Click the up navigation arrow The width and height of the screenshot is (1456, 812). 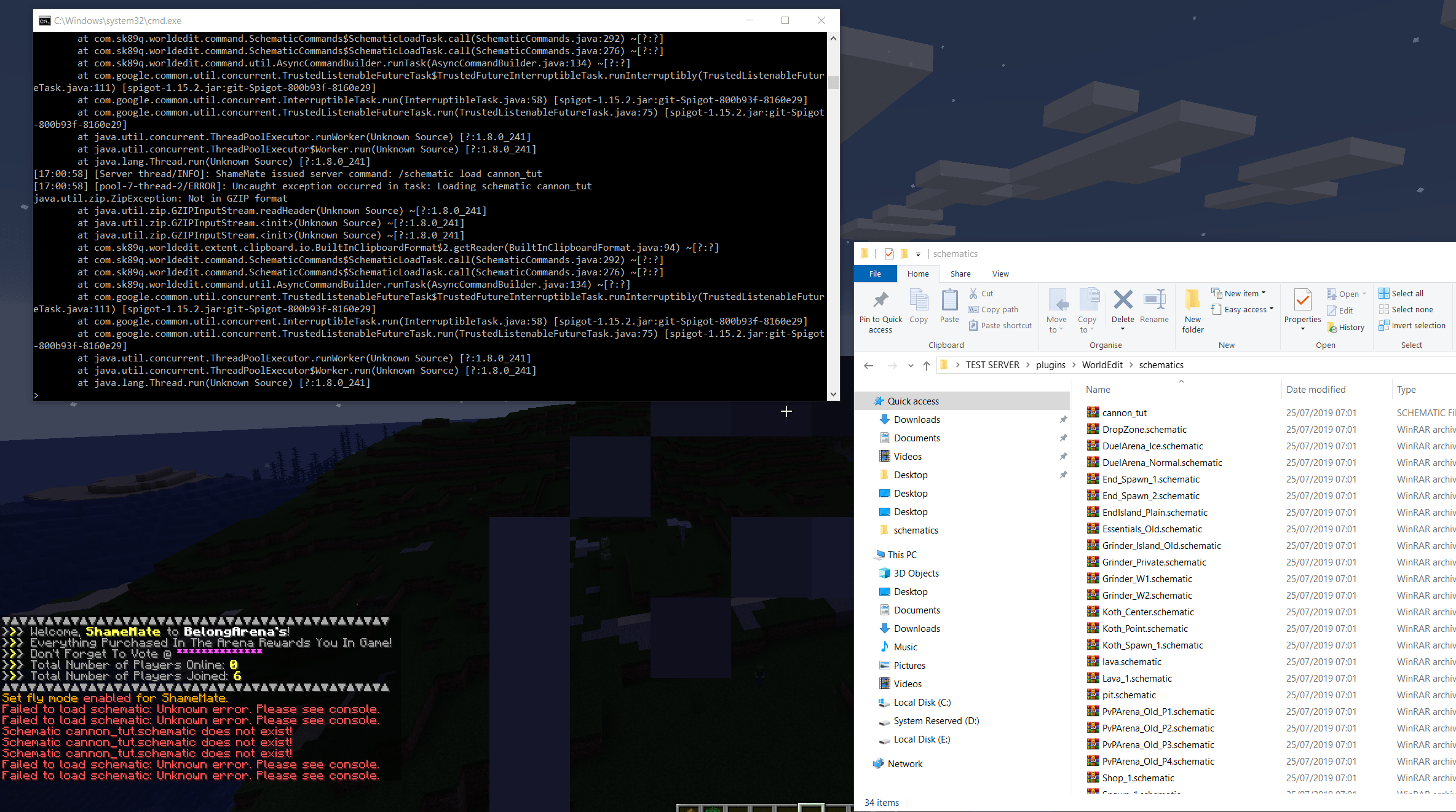point(926,365)
